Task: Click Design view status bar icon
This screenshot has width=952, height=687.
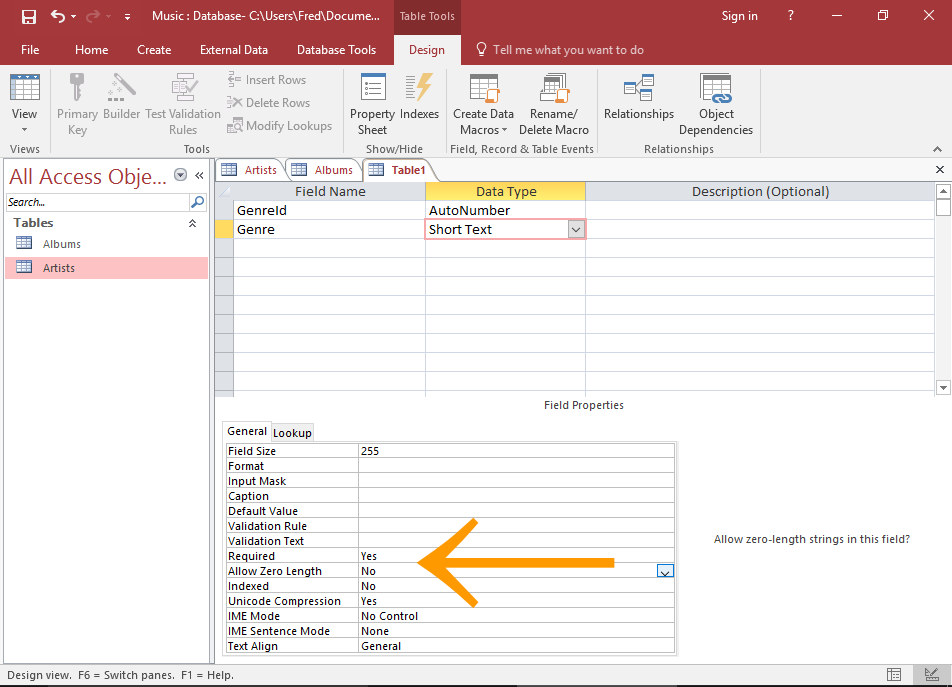Action: point(931,674)
